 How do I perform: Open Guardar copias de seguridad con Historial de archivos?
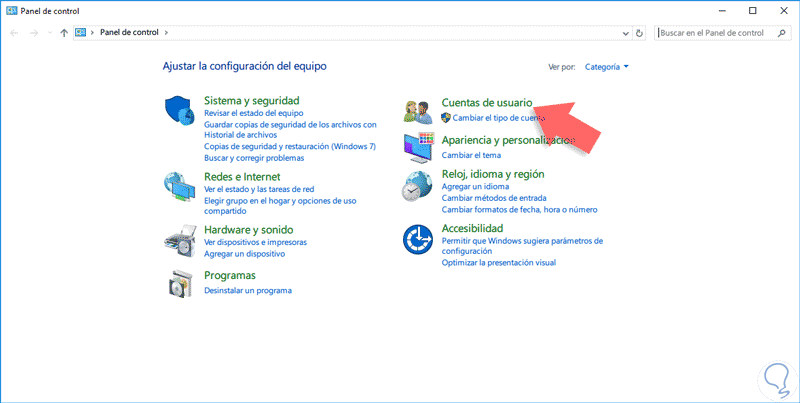coord(290,130)
